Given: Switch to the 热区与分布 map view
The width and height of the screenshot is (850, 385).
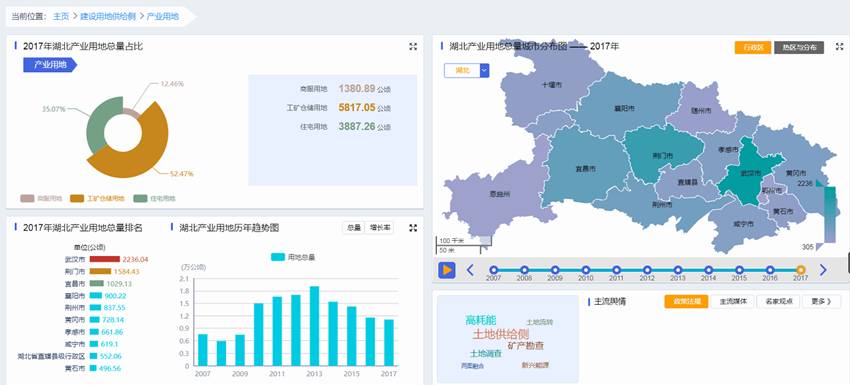Looking at the screenshot, I should [799, 47].
